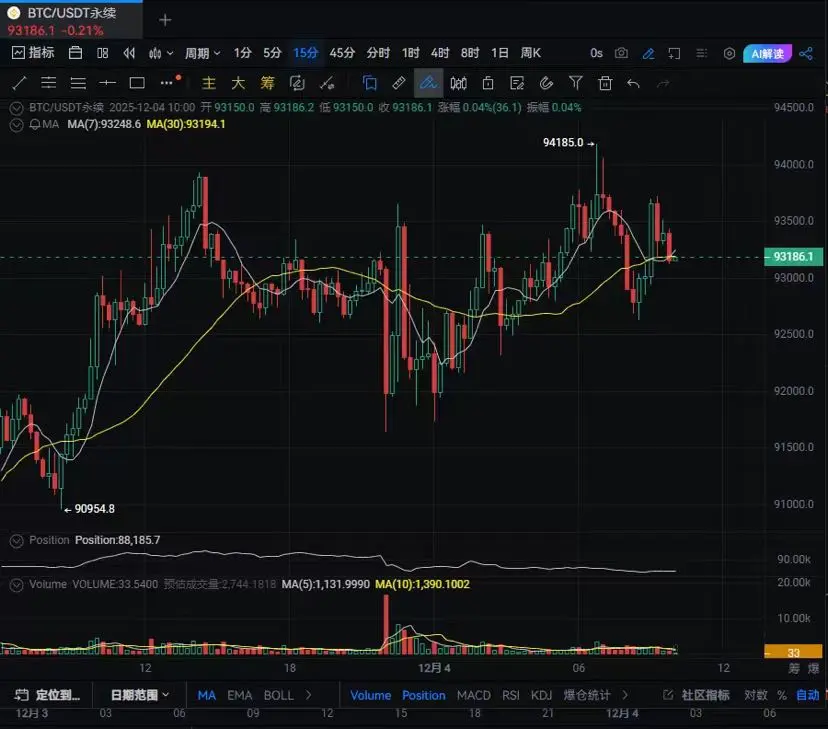This screenshot has width=828, height=729.
Task: Toggle the MACD sub-indicator
Action: [474, 695]
